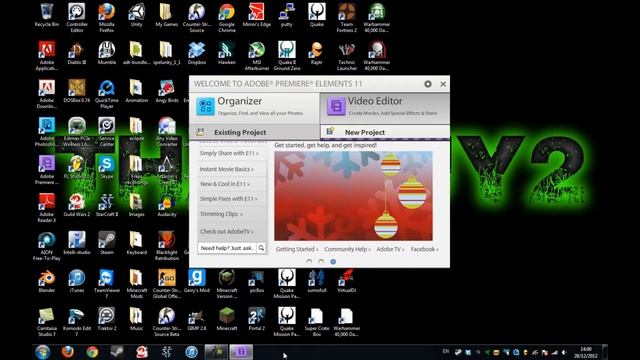Select the Angry Birds desktop icon

tap(167, 91)
